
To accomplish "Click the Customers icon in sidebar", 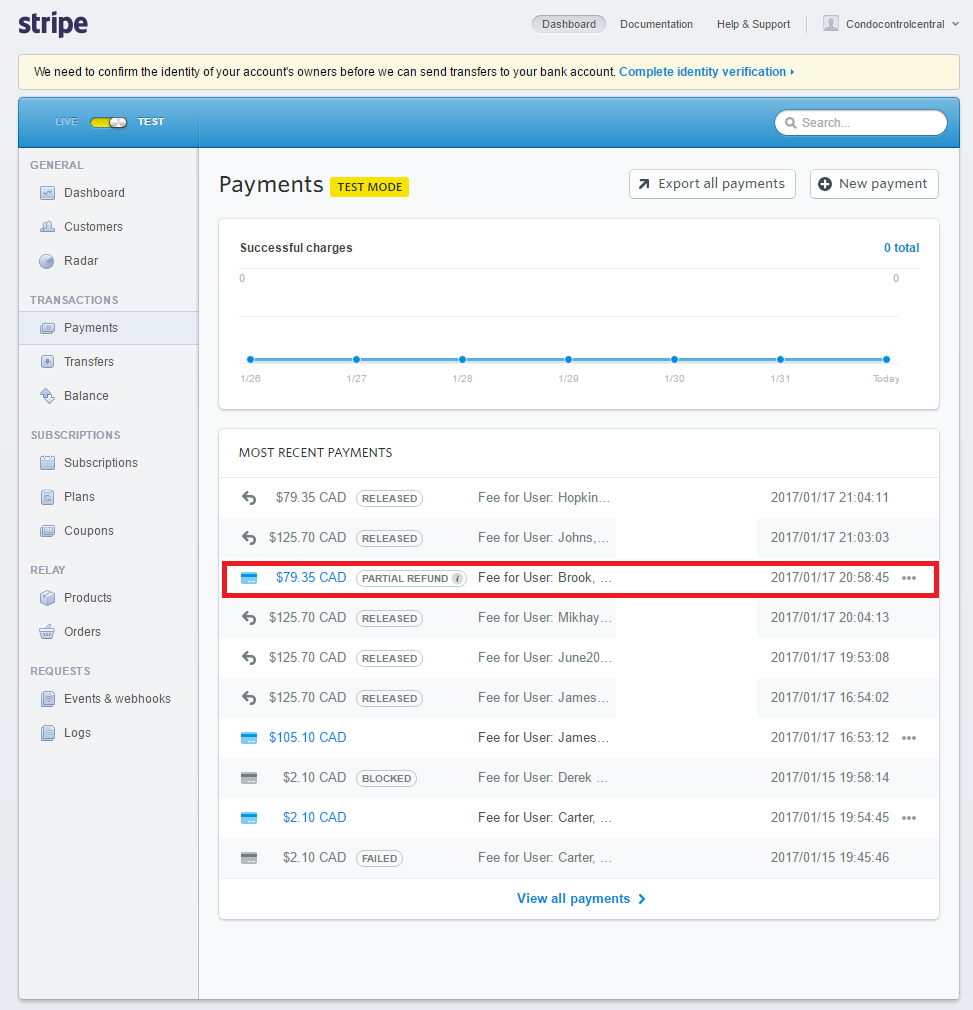I will [47, 227].
